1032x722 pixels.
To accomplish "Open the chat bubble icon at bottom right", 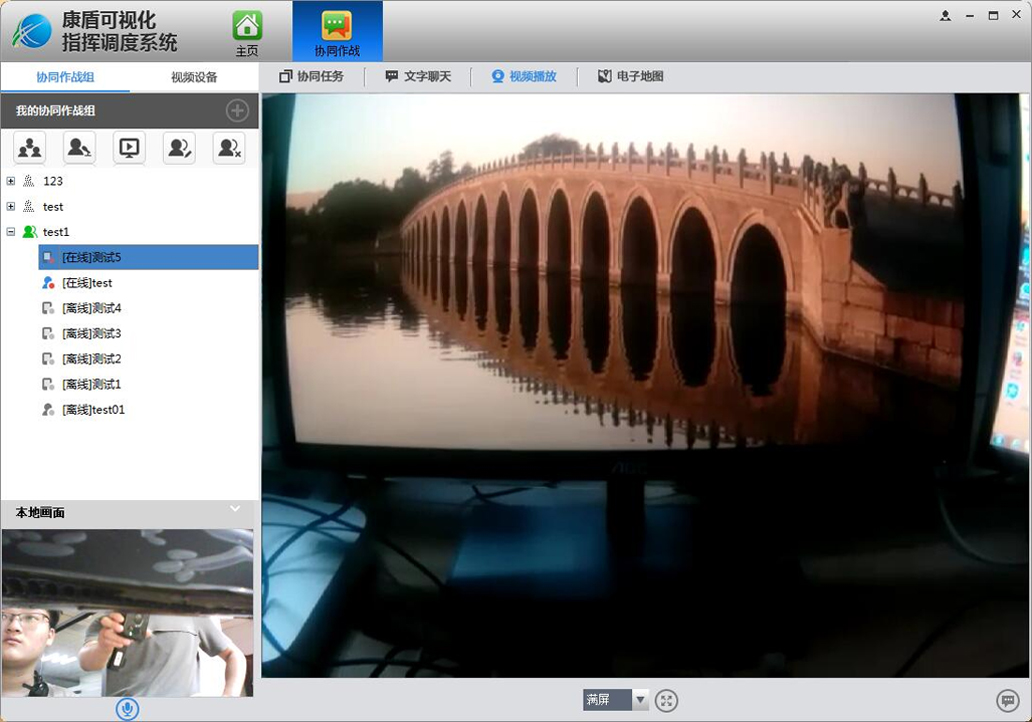I will click(1007, 700).
